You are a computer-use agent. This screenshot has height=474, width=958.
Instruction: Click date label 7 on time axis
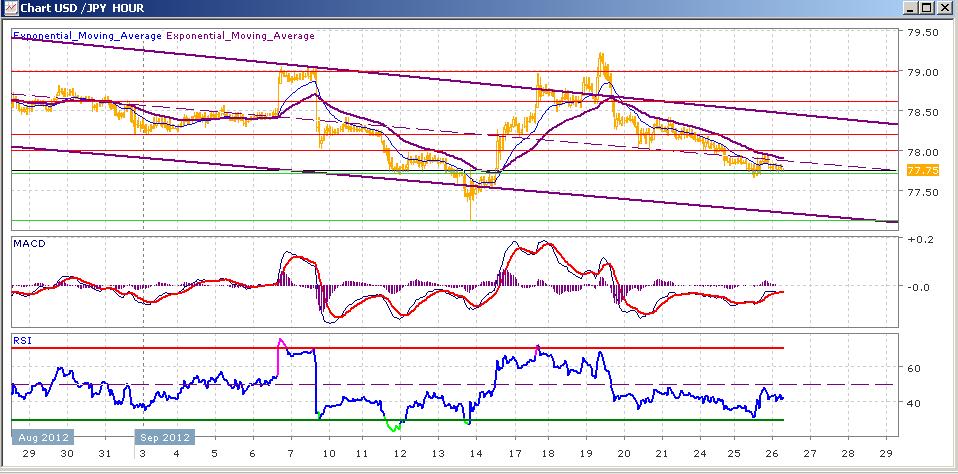tap(291, 454)
